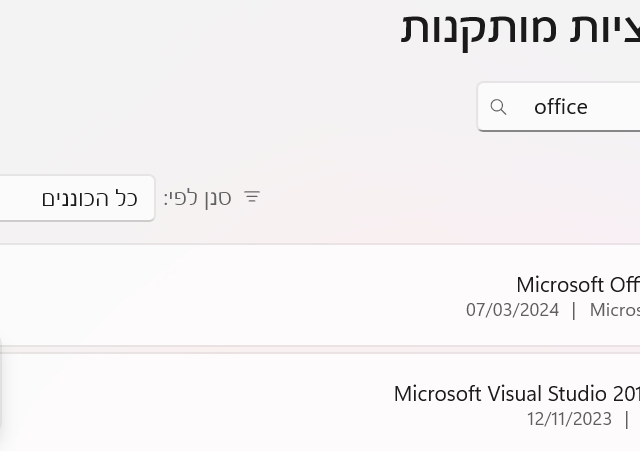Click the "סנן לפי:" filter label
This screenshot has height=451, width=640.
pos(198,198)
